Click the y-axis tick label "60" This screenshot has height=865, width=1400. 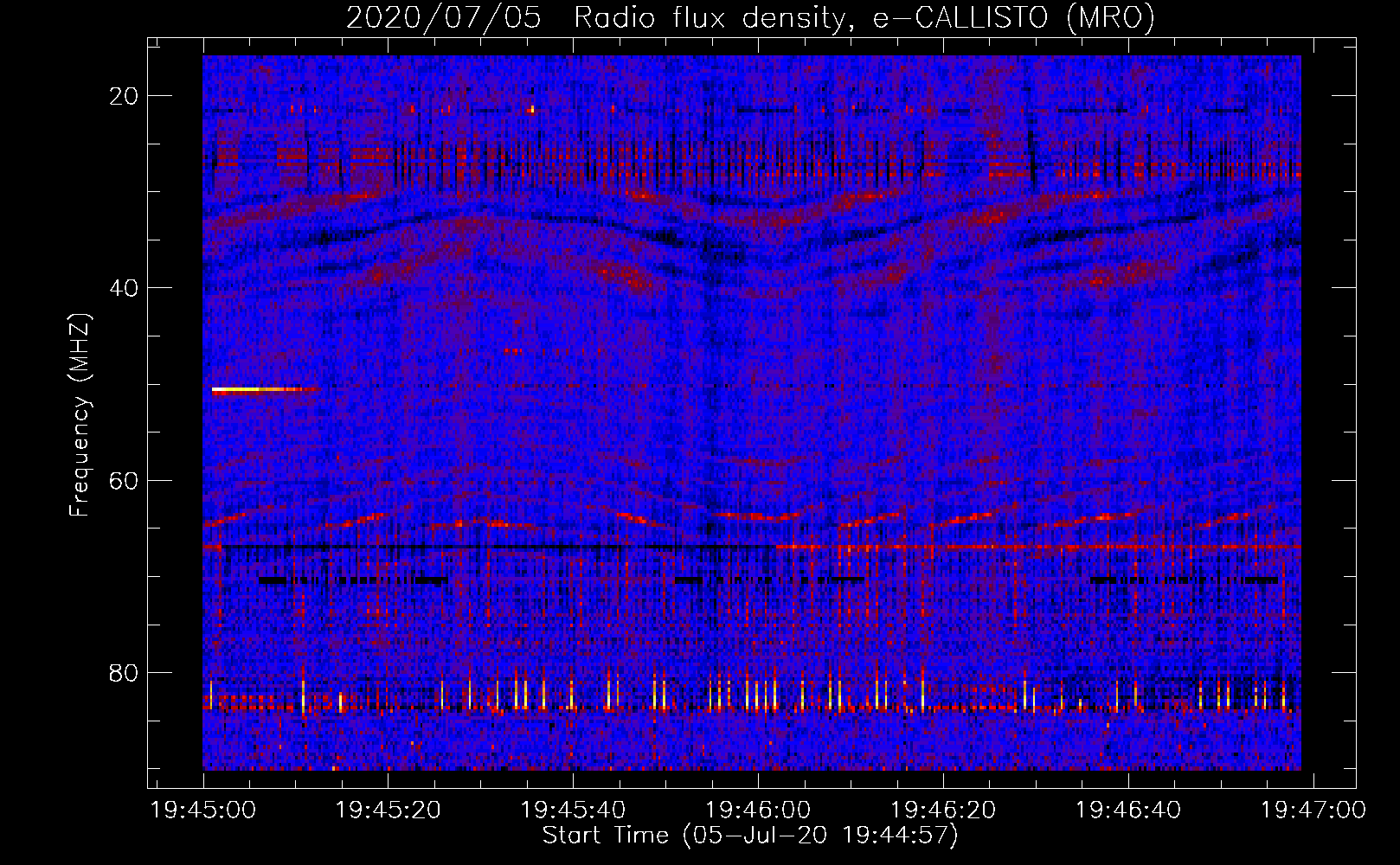pyautogui.click(x=125, y=480)
